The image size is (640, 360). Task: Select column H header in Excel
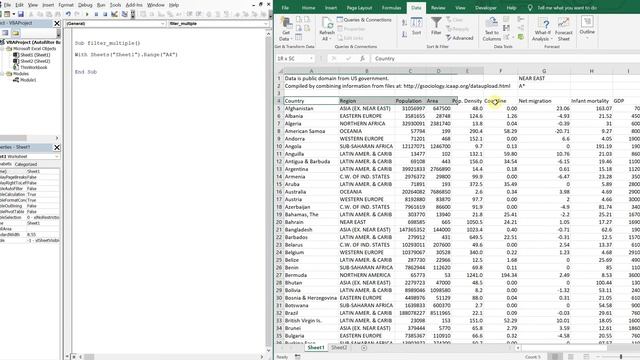[x=591, y=71]
